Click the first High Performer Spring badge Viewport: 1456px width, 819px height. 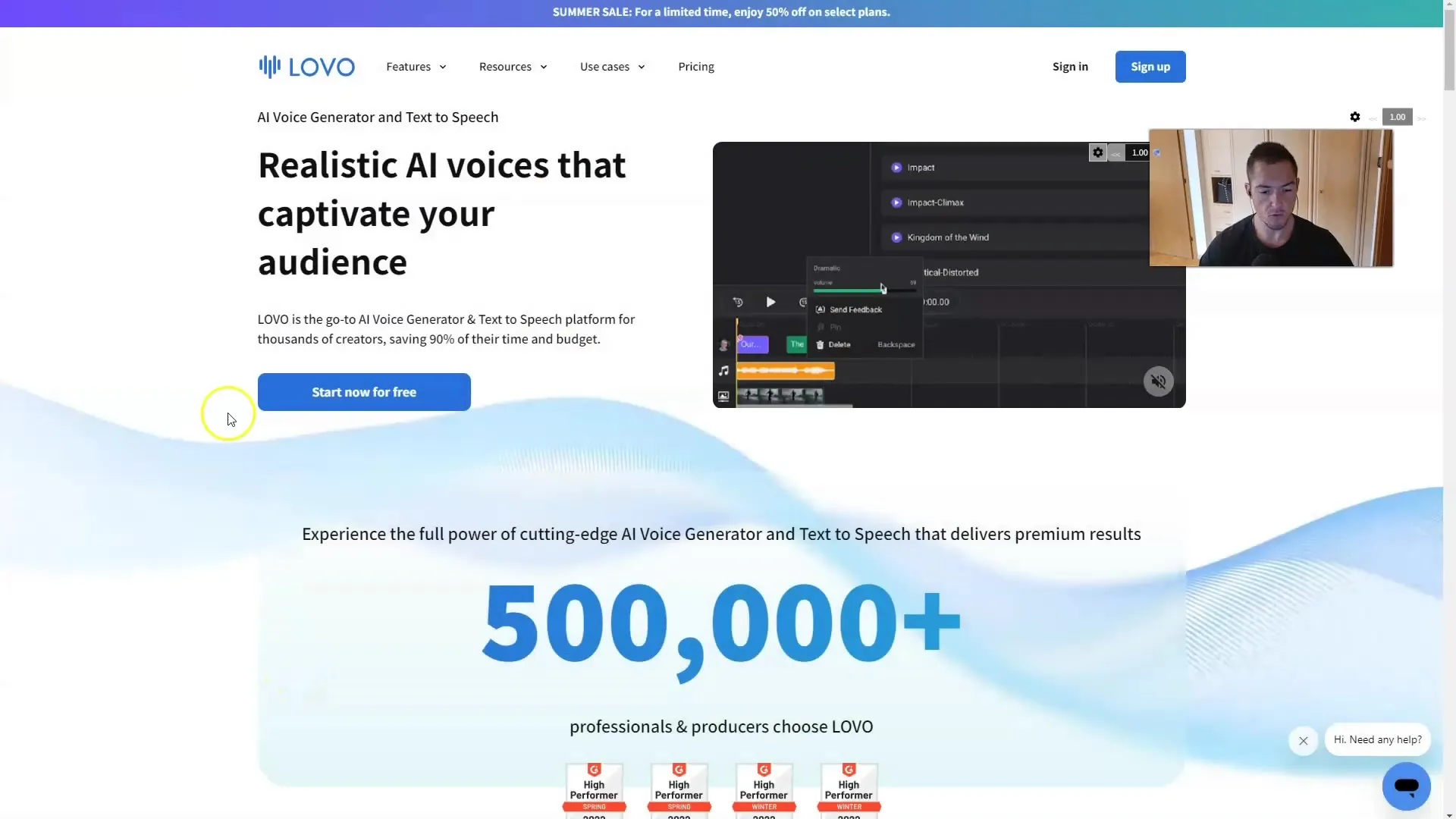594,790
